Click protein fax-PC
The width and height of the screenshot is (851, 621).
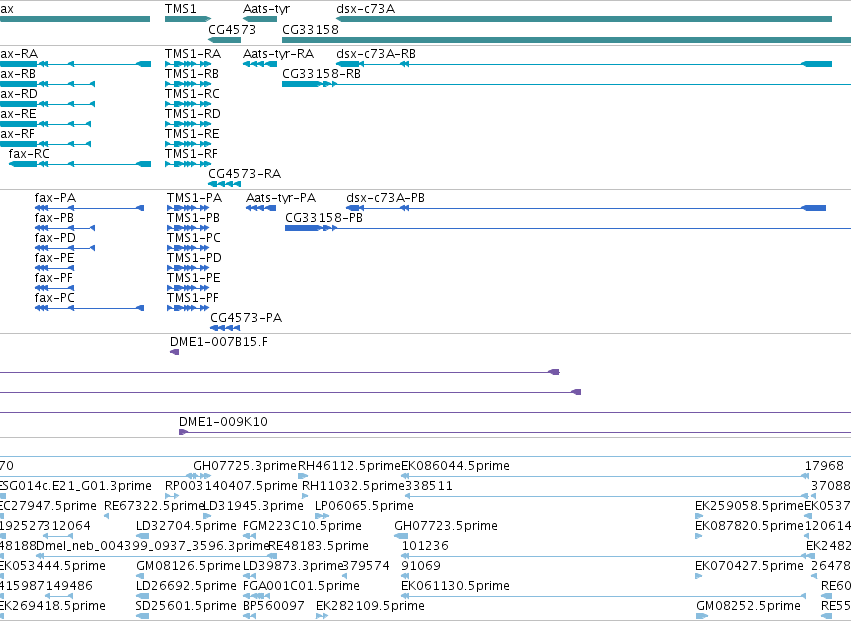pyautogui.click(x=55, y=299)
